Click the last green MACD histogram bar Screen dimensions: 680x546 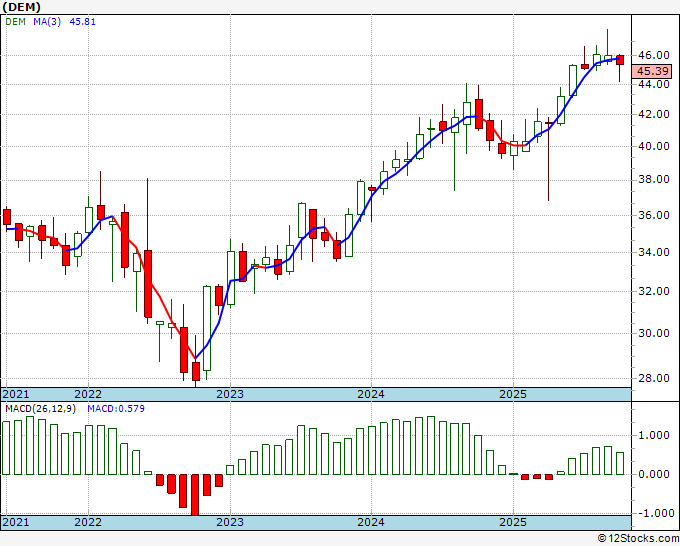point(620,463)
